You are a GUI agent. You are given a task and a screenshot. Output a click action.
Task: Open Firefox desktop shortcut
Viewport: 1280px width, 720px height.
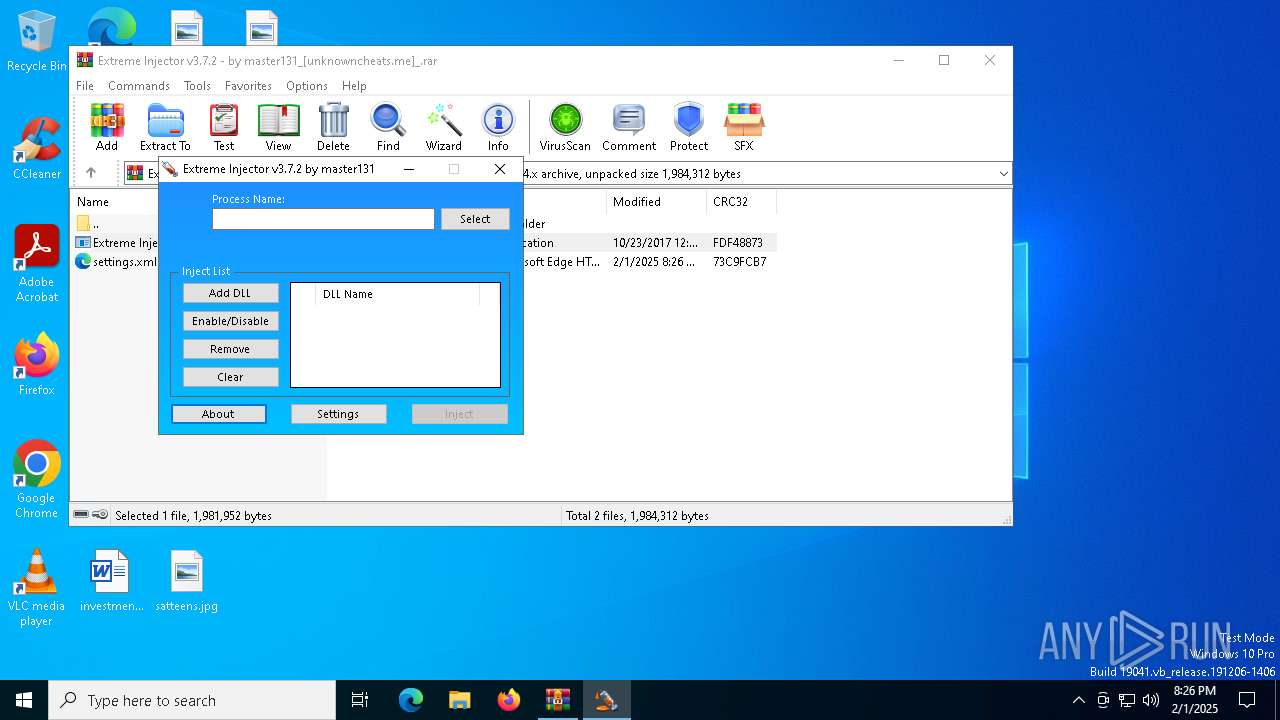tap(37, 365)
